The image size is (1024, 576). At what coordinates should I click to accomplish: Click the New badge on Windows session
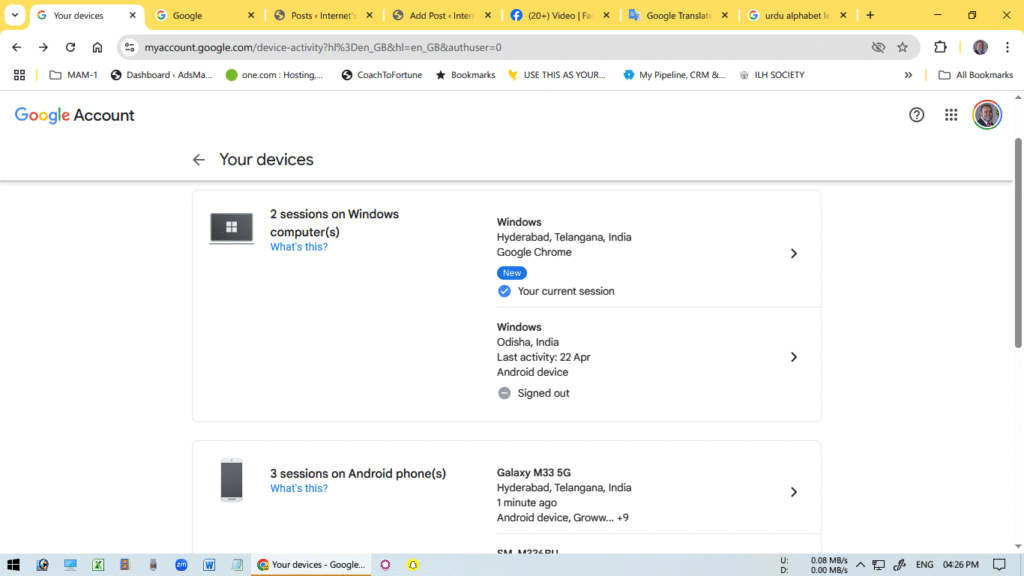click(x=512, y=273)
